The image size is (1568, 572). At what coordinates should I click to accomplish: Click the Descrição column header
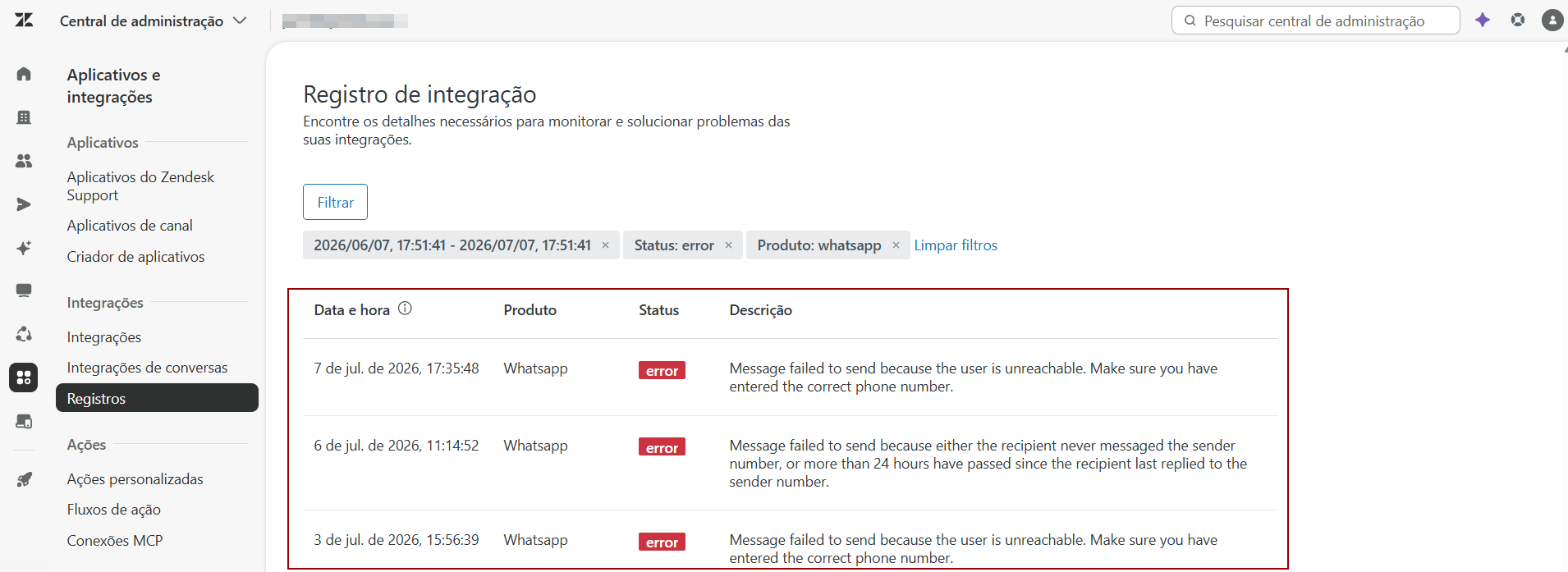(760, 310)
